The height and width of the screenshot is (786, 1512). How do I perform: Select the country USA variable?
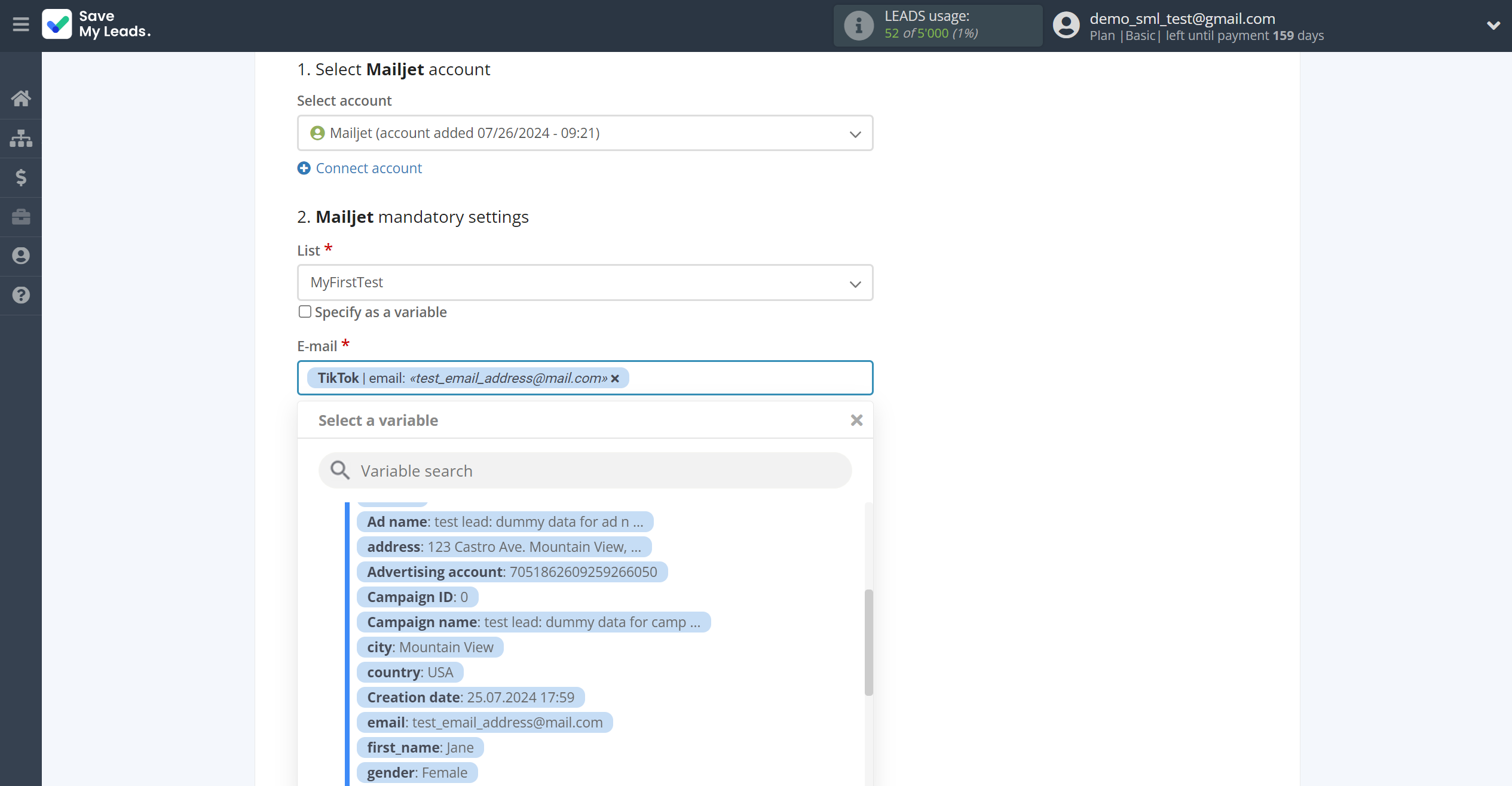point(410,673)
